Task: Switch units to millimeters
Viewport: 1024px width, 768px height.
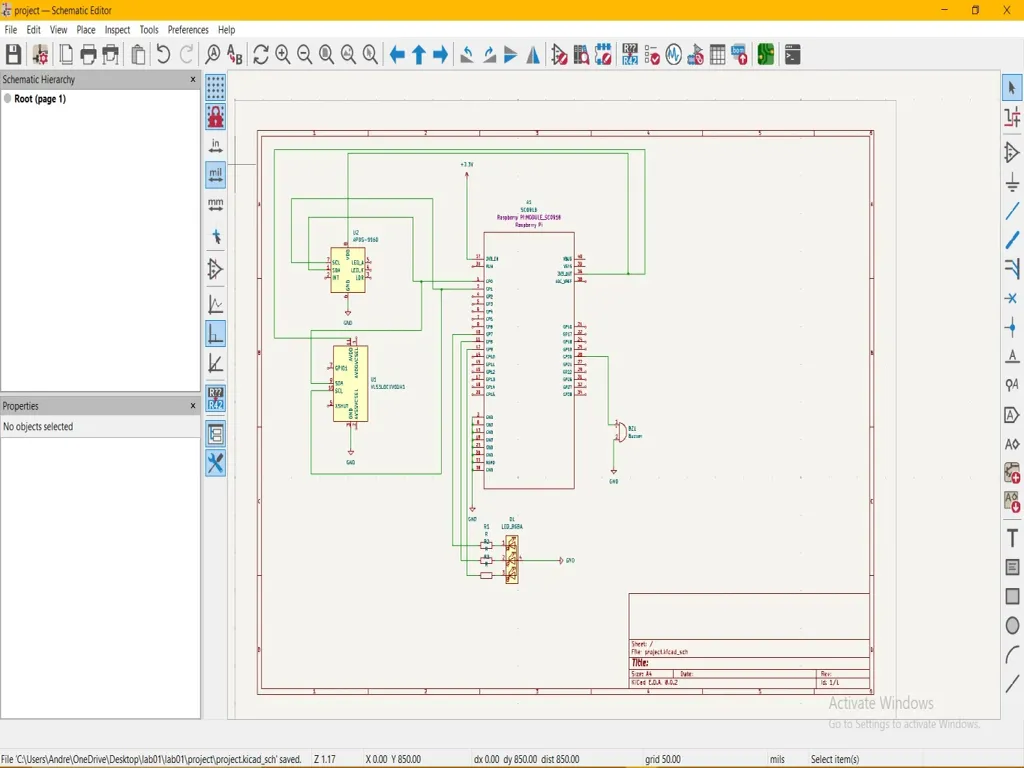Action: click(x=216, y=205)
